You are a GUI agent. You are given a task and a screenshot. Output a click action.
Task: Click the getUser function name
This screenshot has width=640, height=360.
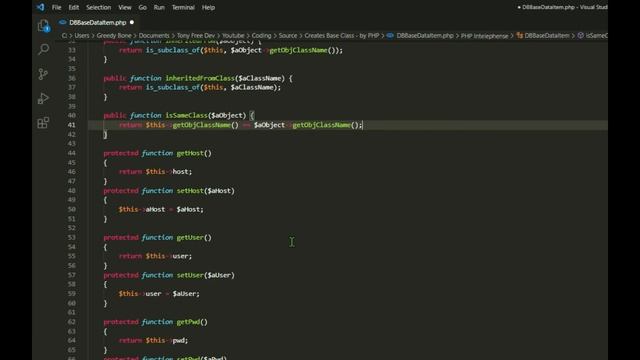click(190, 237)
